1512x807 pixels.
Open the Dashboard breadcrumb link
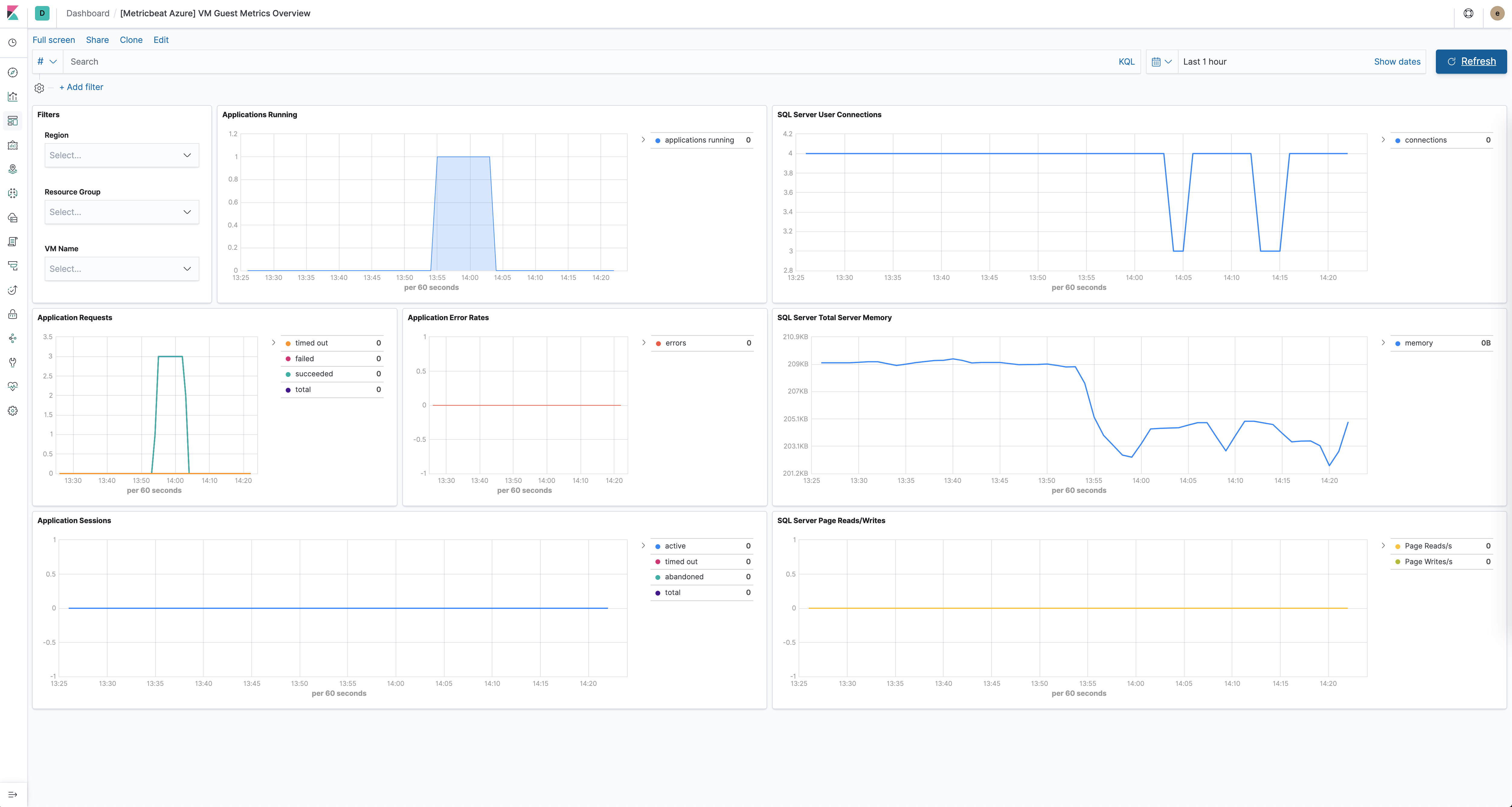click(x=88, y=13)
